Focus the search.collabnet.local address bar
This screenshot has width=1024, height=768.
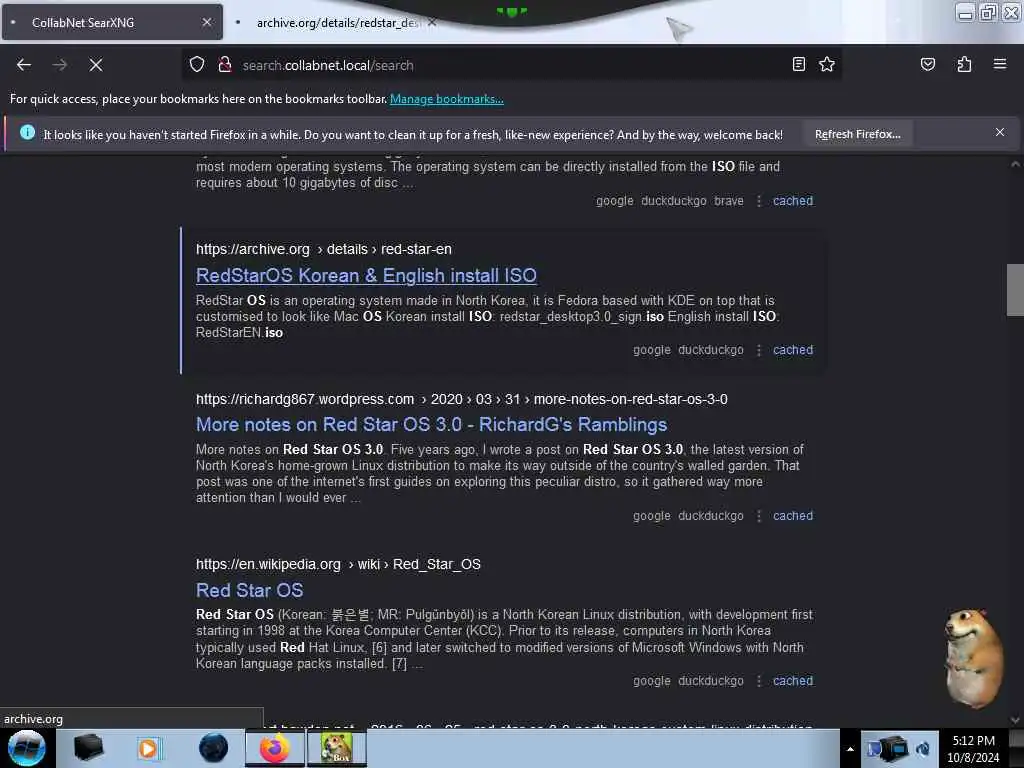(x=509, y=65)
